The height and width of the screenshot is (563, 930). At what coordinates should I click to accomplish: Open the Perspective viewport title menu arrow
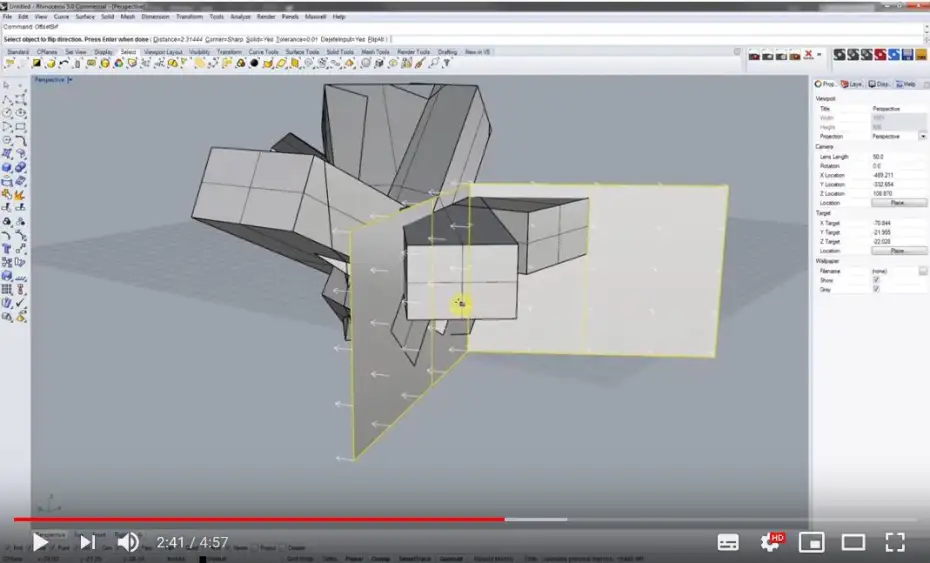pyautogui.click(x=70, y=79)
